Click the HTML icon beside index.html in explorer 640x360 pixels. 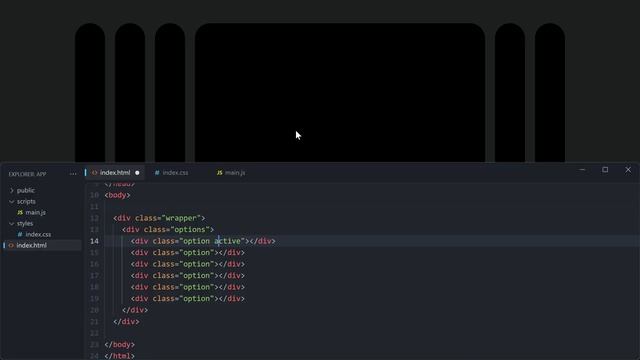point(11,245)
